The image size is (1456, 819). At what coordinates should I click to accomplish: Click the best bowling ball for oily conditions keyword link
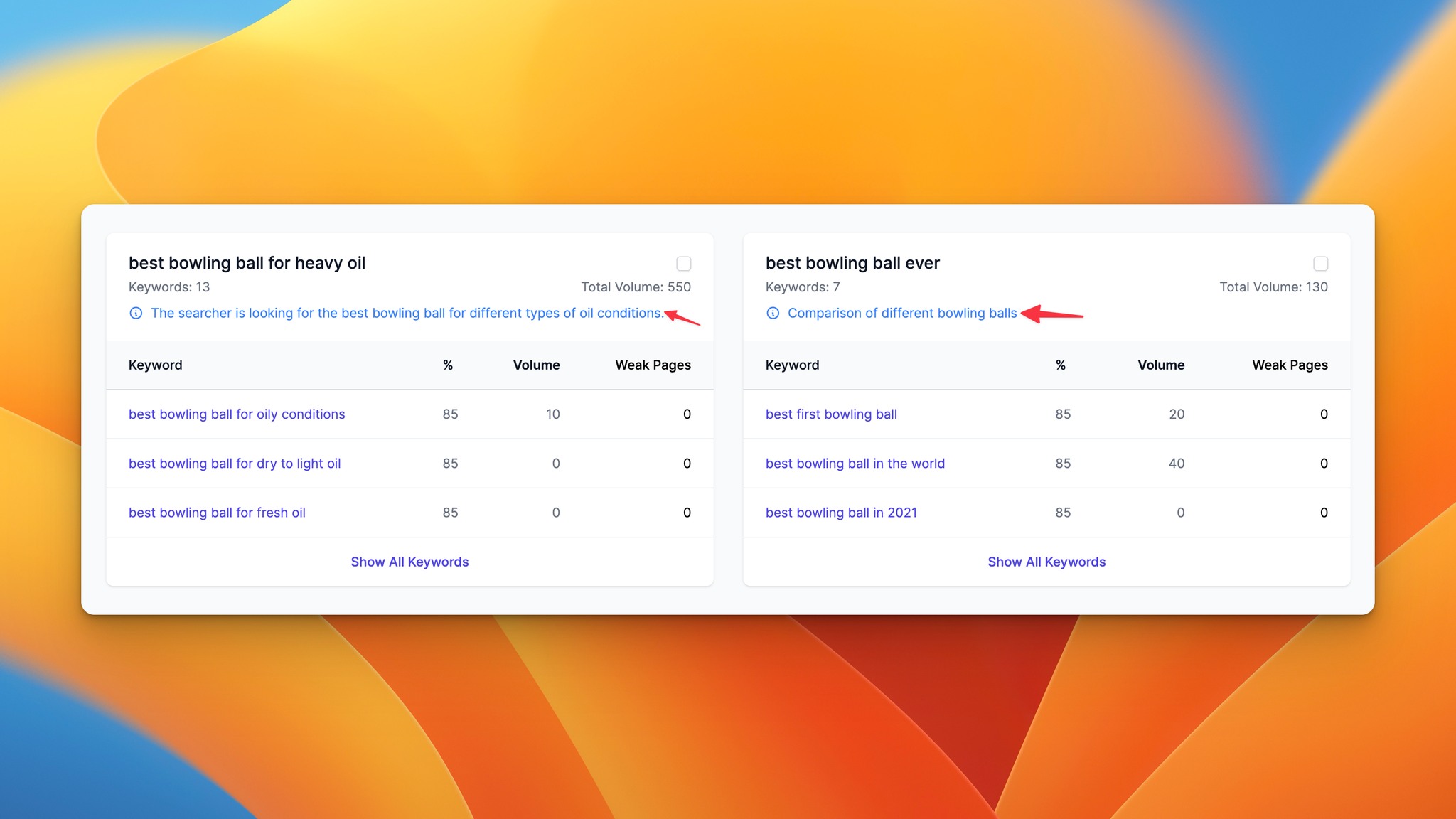coord(236,413)
